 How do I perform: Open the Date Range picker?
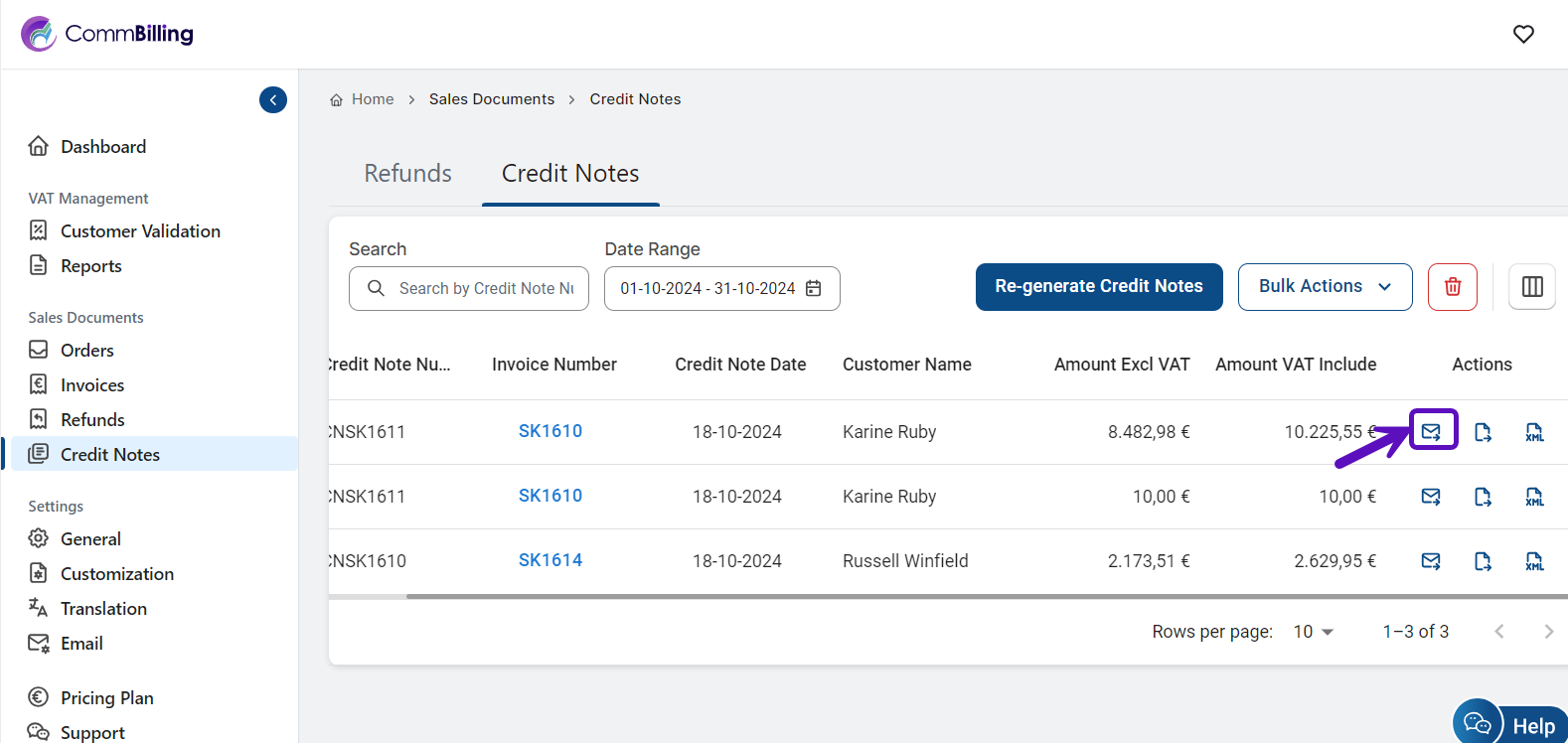(721, 289)
